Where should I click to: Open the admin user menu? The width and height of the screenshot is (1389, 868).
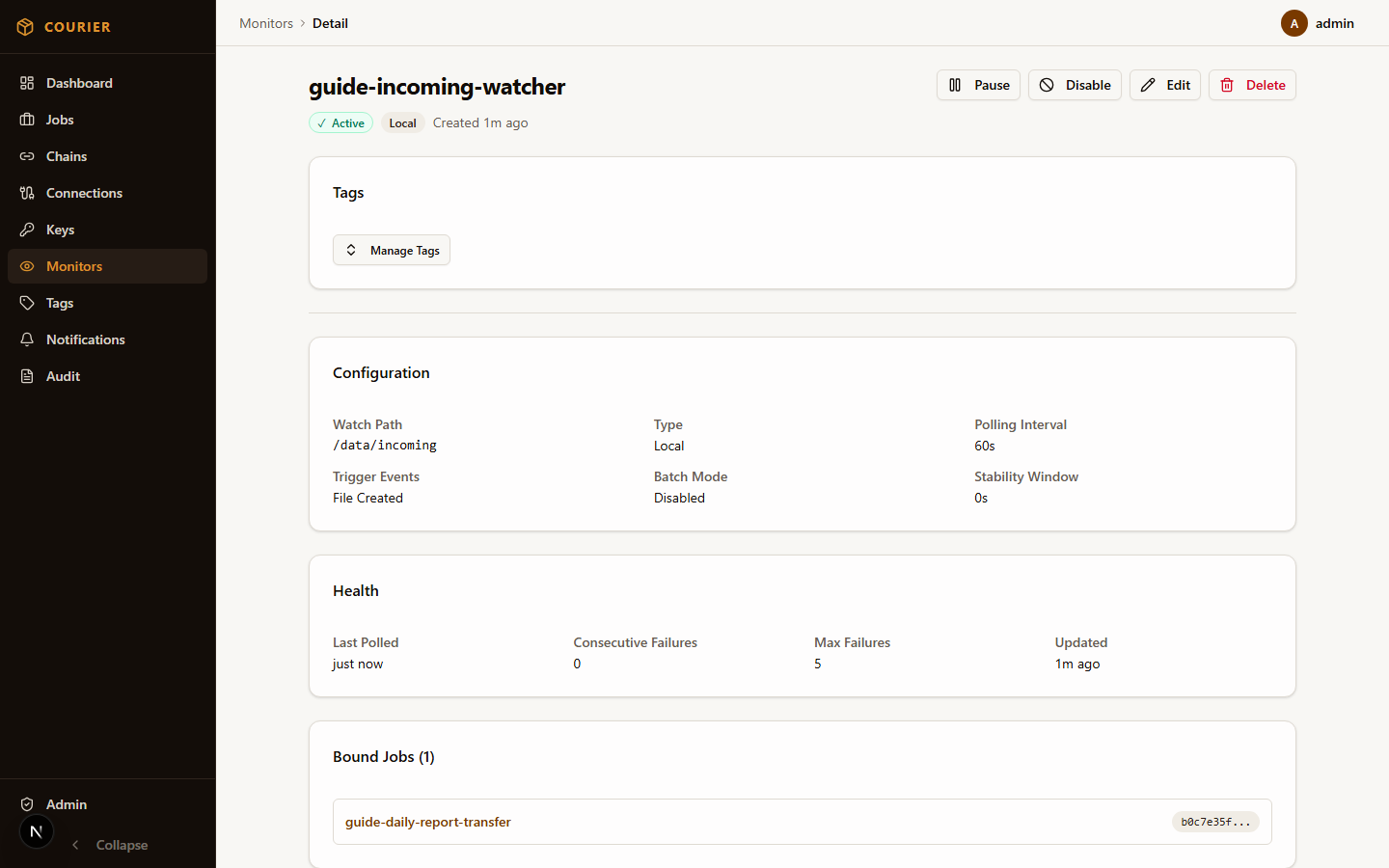(x=1334, y=23)
